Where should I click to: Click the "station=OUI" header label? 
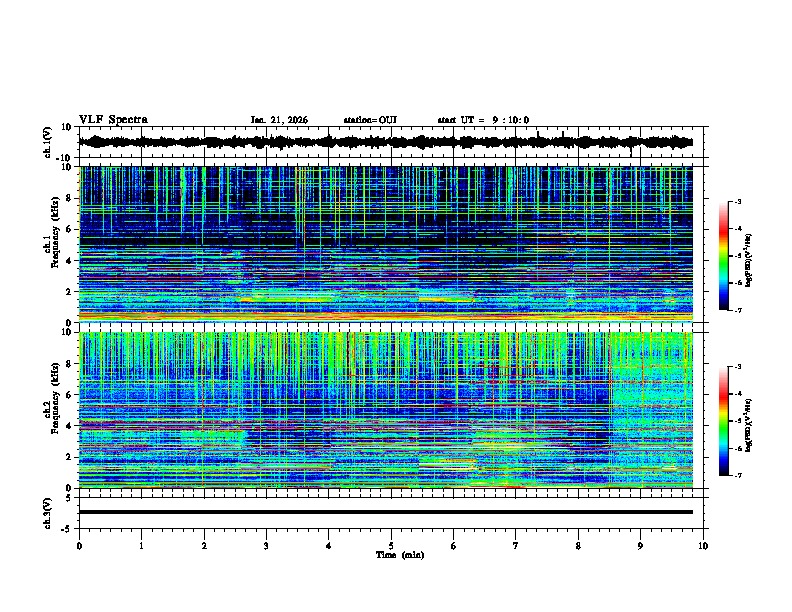point(370,120)
